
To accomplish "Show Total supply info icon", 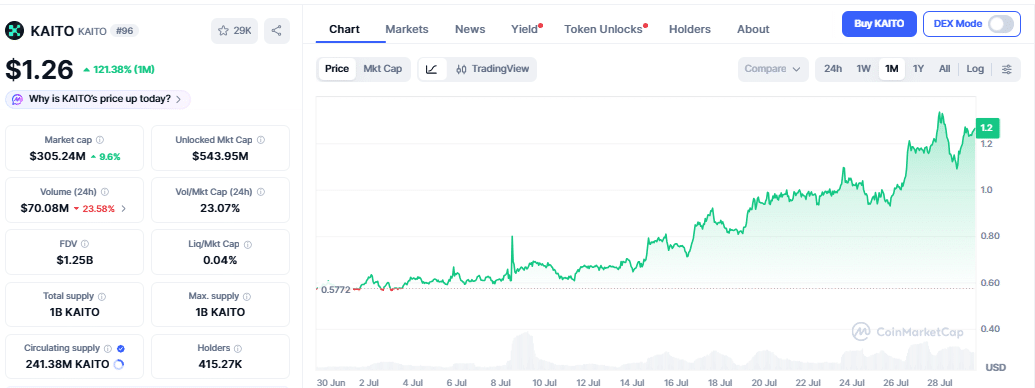I will 102,296.
